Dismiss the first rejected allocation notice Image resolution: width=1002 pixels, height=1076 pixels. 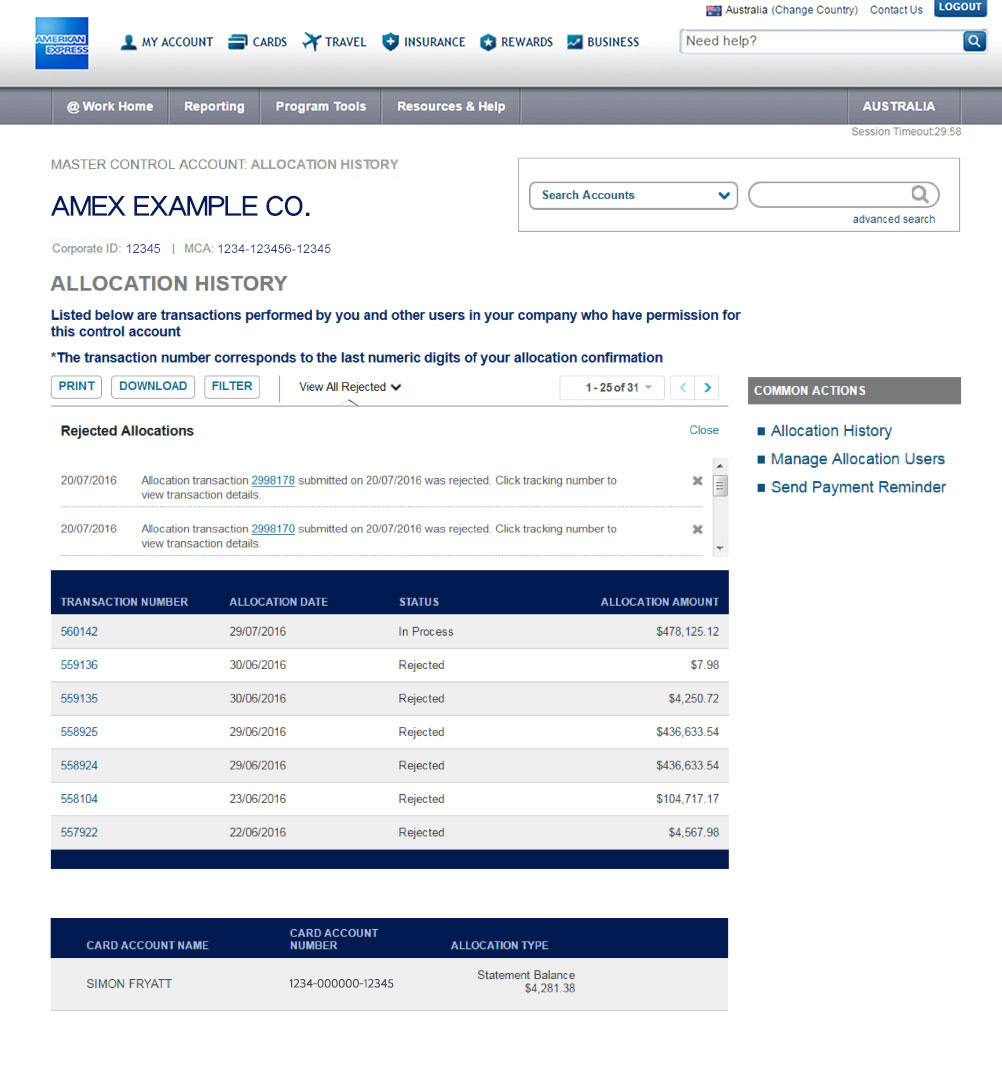[x=697, y=480]
